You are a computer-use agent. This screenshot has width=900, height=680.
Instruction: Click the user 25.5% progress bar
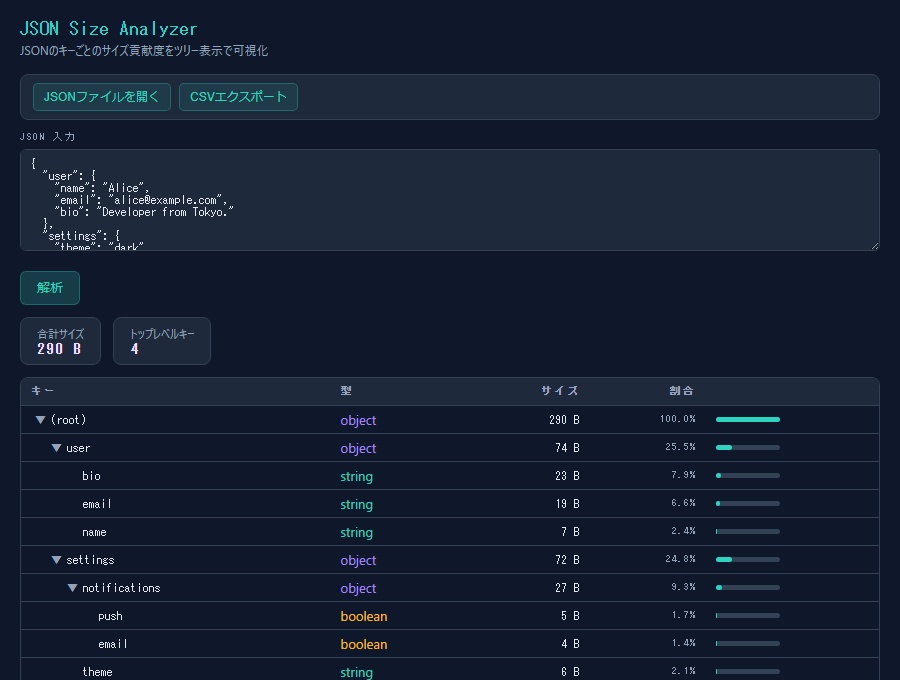coord(748,448)
